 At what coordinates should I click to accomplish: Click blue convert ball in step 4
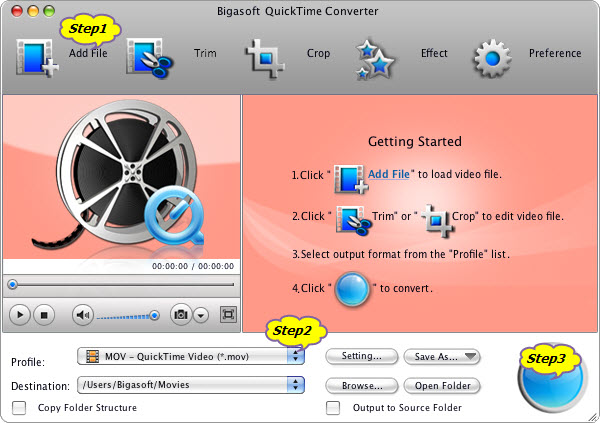point(352,289)
